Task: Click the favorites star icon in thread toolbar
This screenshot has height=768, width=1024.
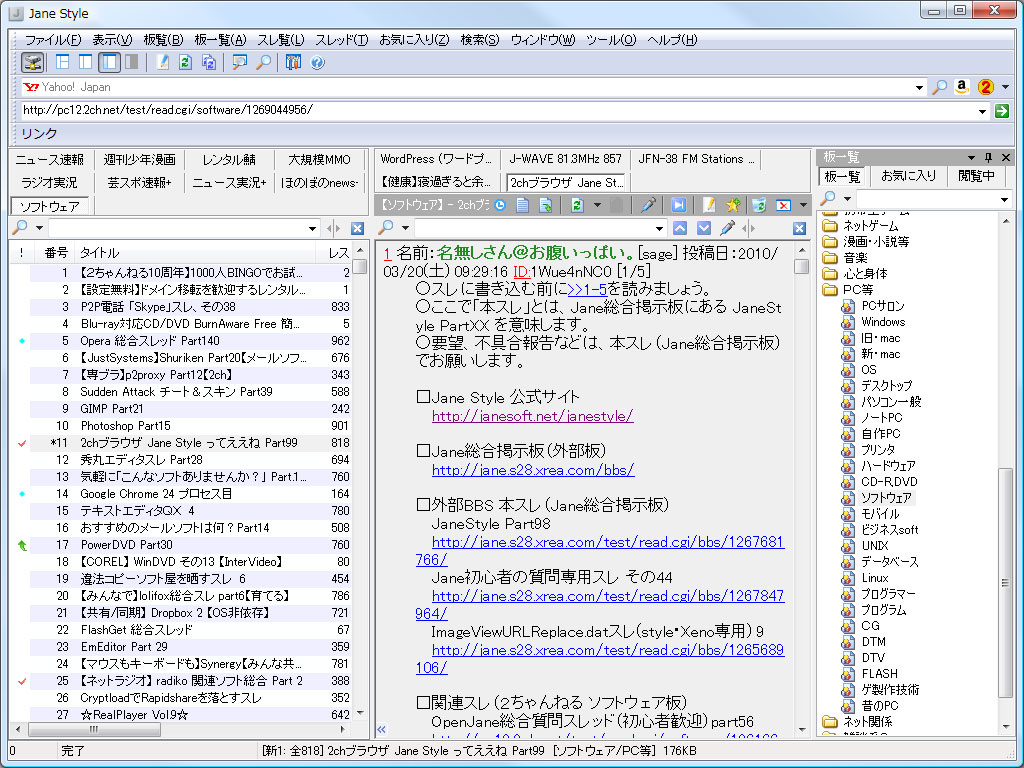Action: click(x=733, y=205)
